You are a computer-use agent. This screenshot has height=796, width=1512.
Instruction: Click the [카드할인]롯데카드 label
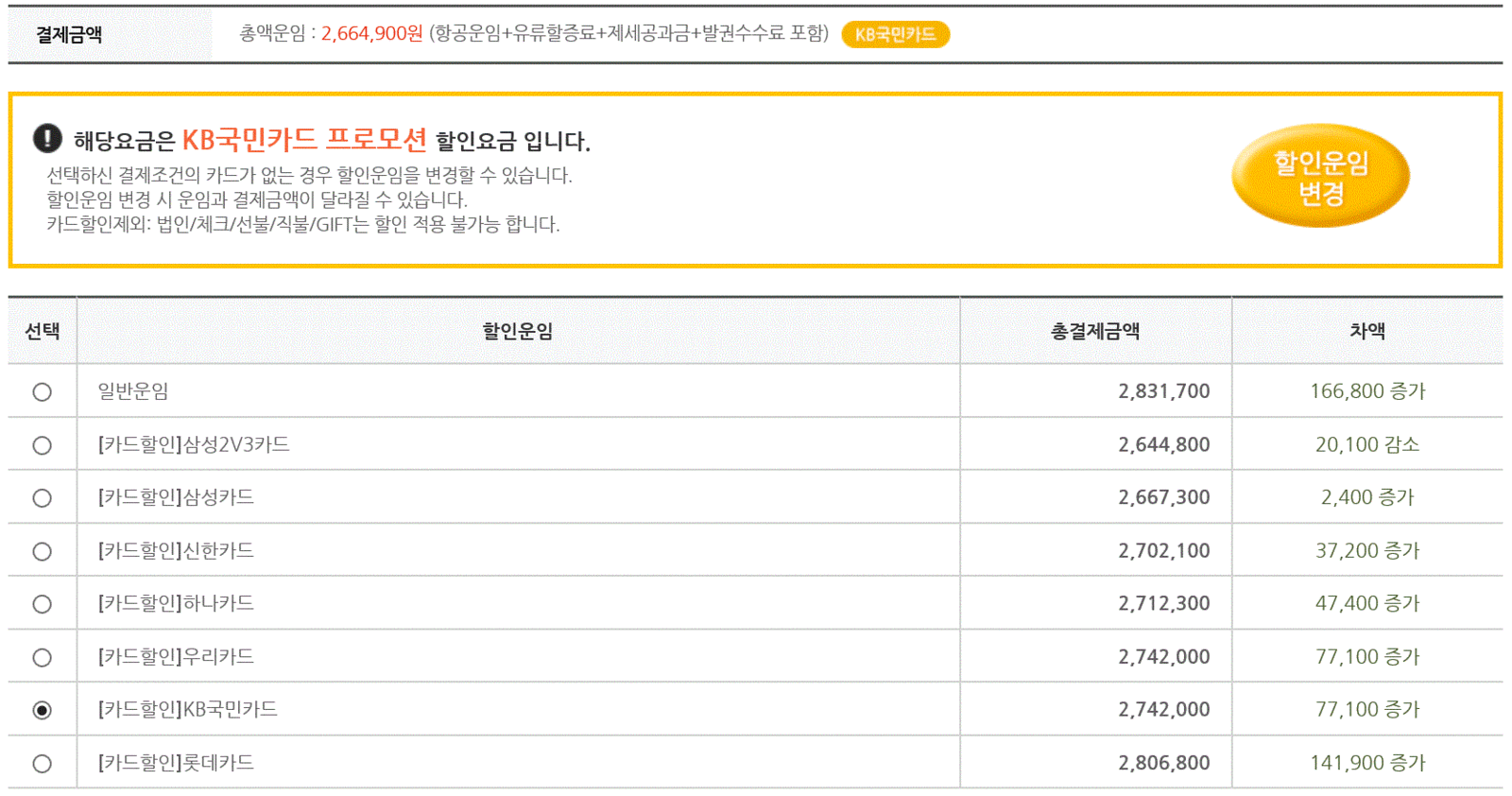pyautogui.click(x=176, y=762)
